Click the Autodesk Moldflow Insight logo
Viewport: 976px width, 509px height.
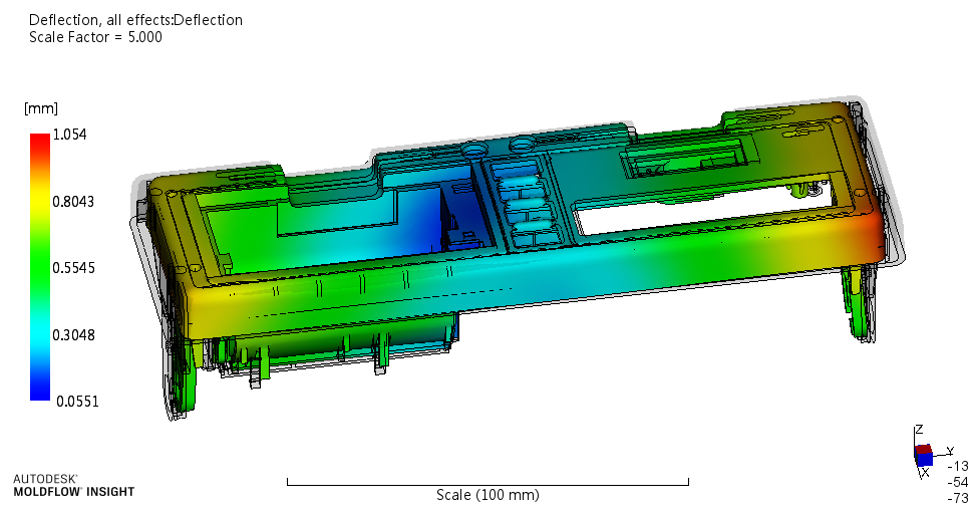pos(73,485)
